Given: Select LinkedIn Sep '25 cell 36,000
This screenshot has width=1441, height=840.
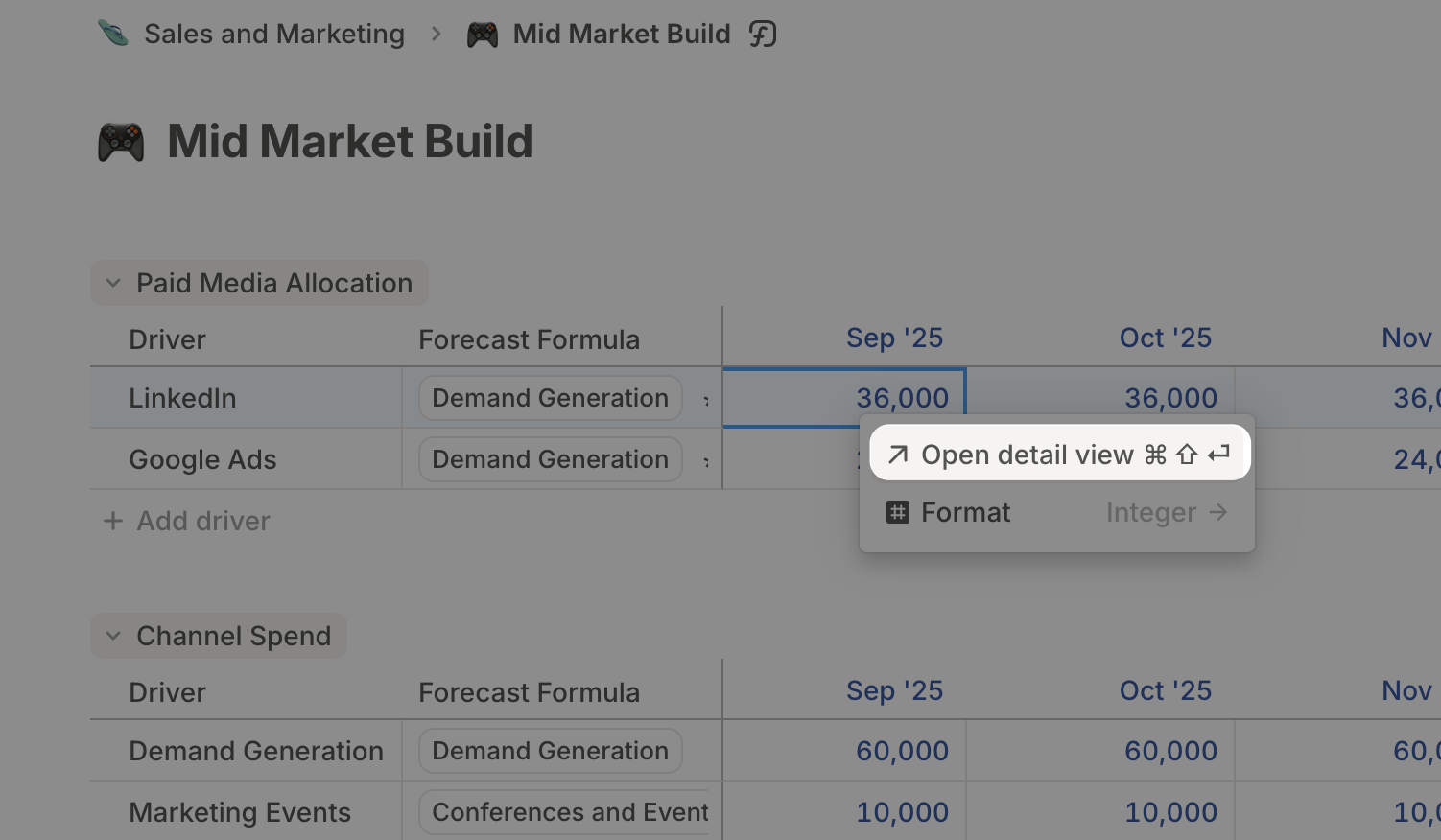Looking at the screenshot, I should [x=844, y=398].
